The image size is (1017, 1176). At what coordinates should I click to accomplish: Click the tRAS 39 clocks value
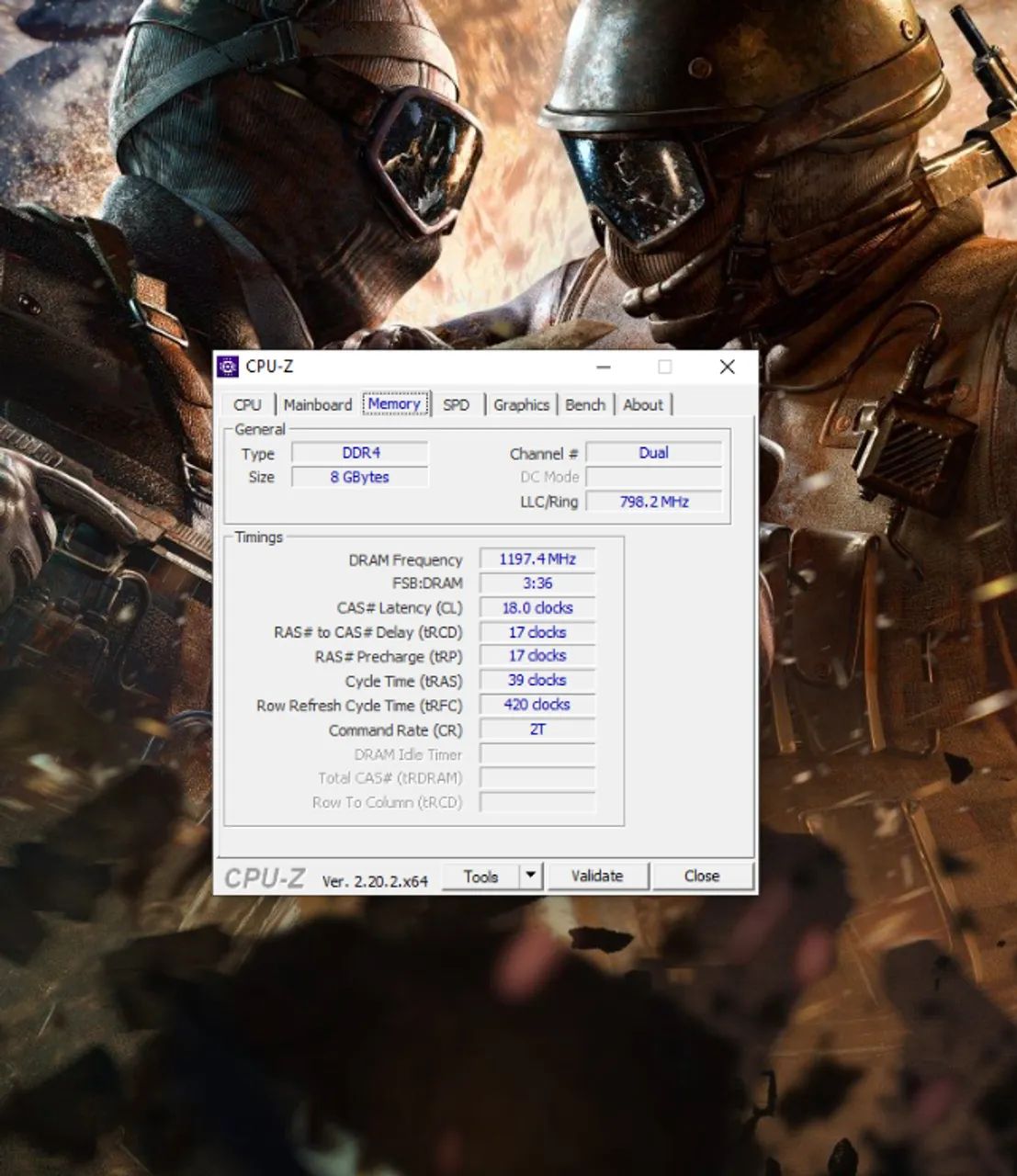pyautogui.click(x=537, y=681)
